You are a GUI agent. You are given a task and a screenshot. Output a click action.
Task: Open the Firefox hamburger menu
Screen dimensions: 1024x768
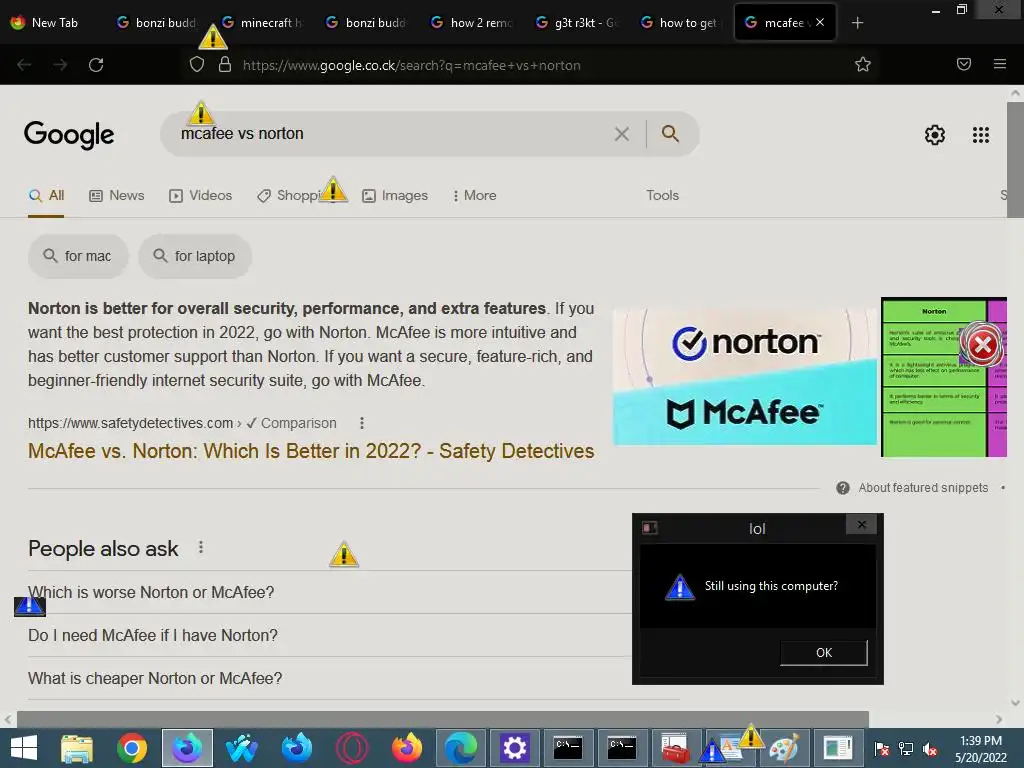1000,64
